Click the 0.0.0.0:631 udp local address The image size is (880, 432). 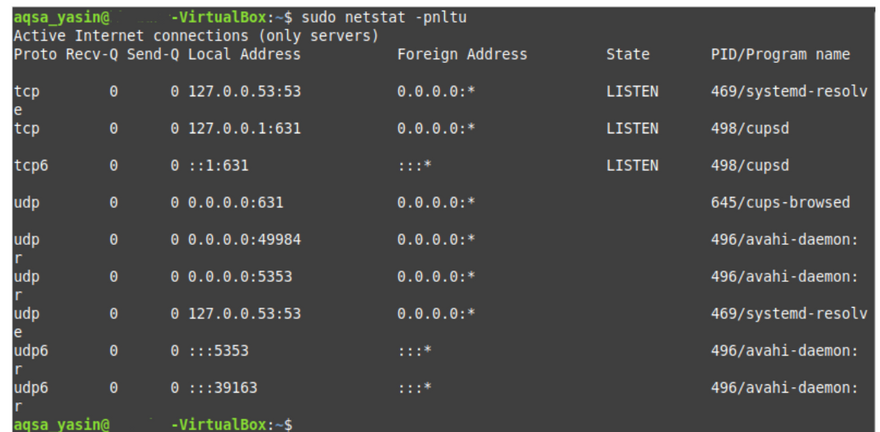(x=235, y=202)
